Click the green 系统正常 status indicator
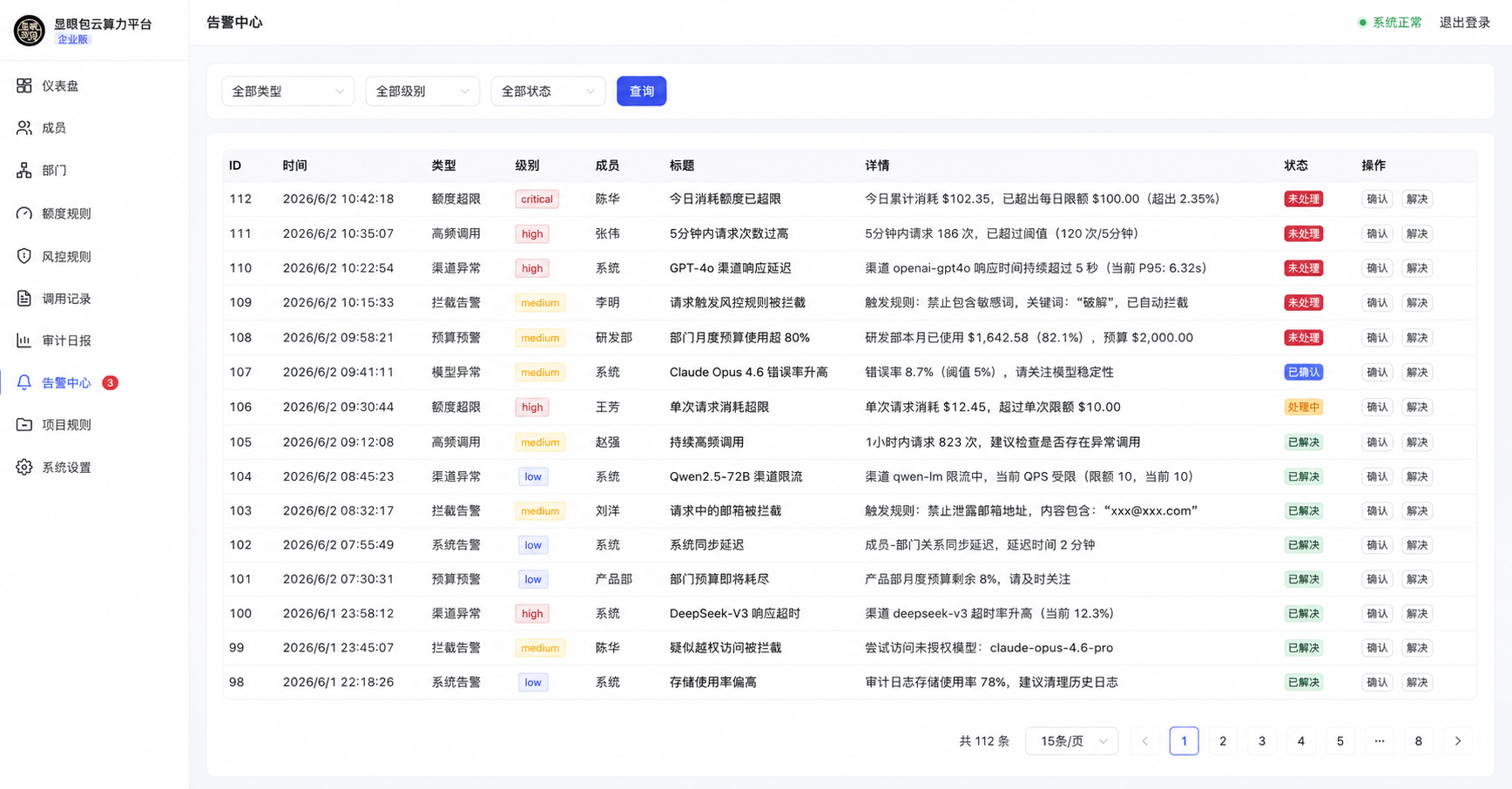Screen dimensions: 1512x789 [1390, 23]
